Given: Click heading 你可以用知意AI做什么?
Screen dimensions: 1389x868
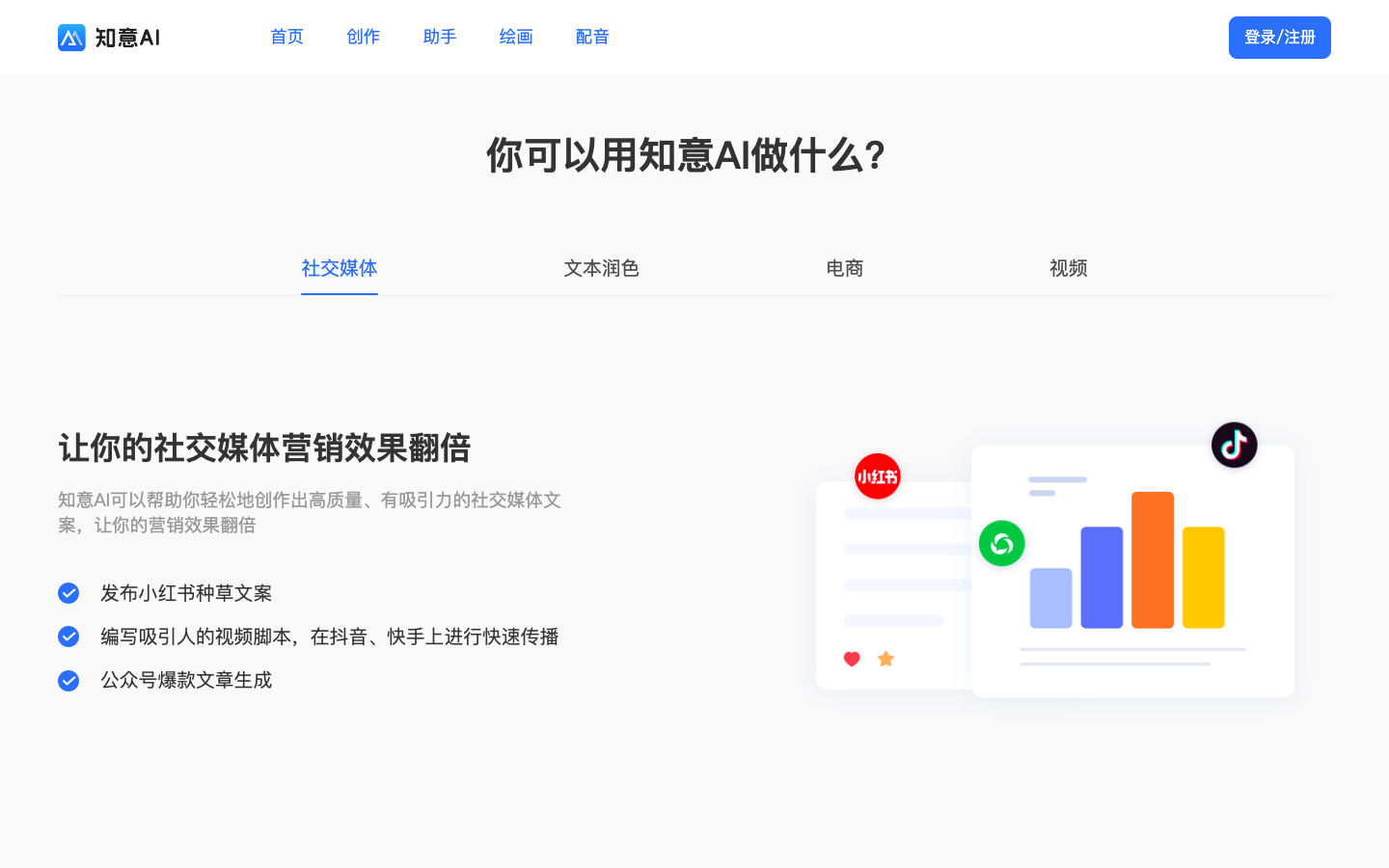Looking at the screenshot, I should pos(686,155).
